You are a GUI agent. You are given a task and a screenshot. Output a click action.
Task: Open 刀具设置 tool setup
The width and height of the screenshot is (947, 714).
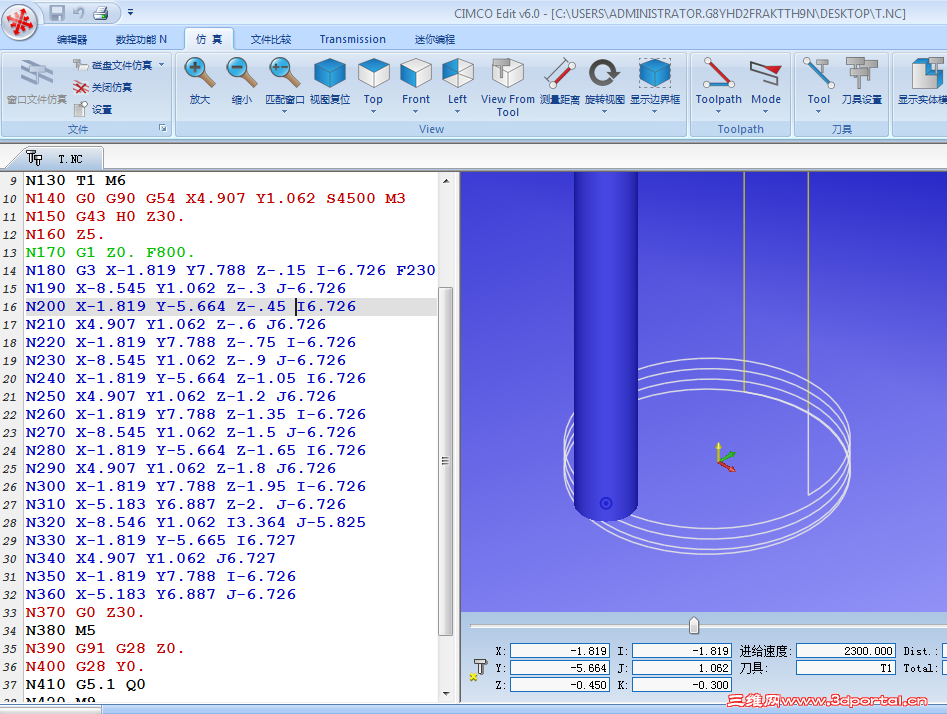click(x=862, y=82)
